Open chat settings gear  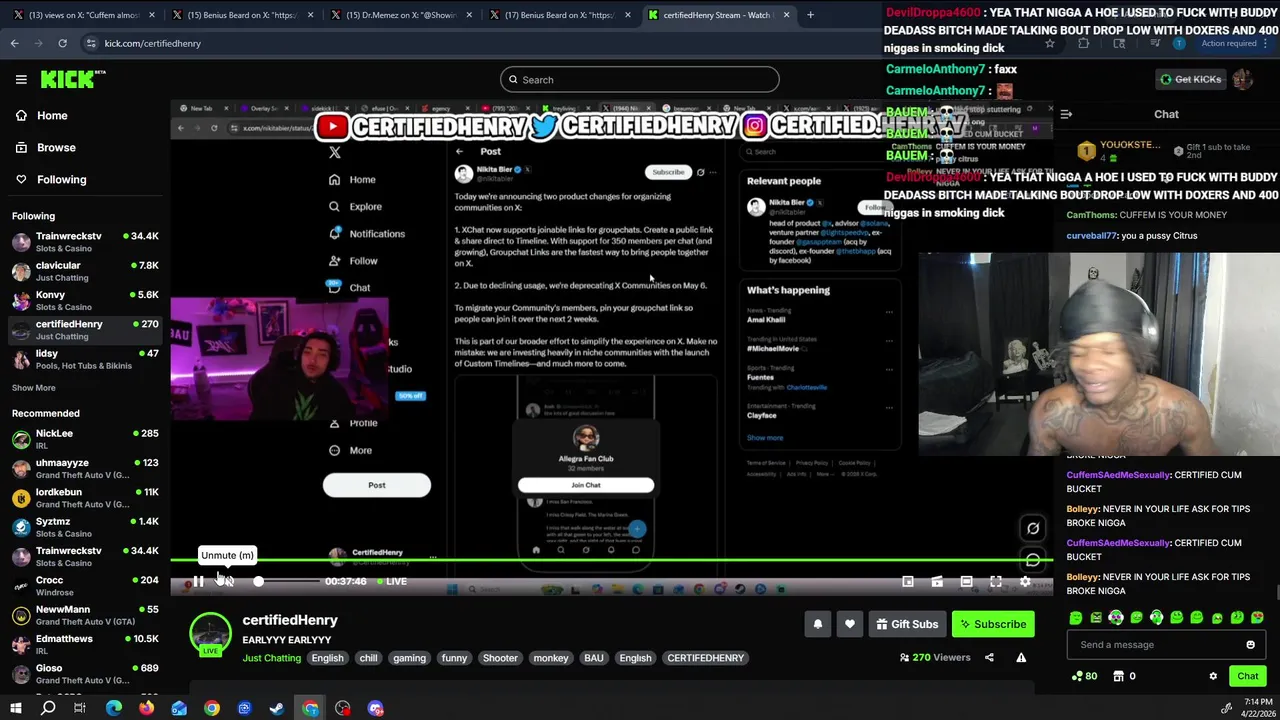1213,676
